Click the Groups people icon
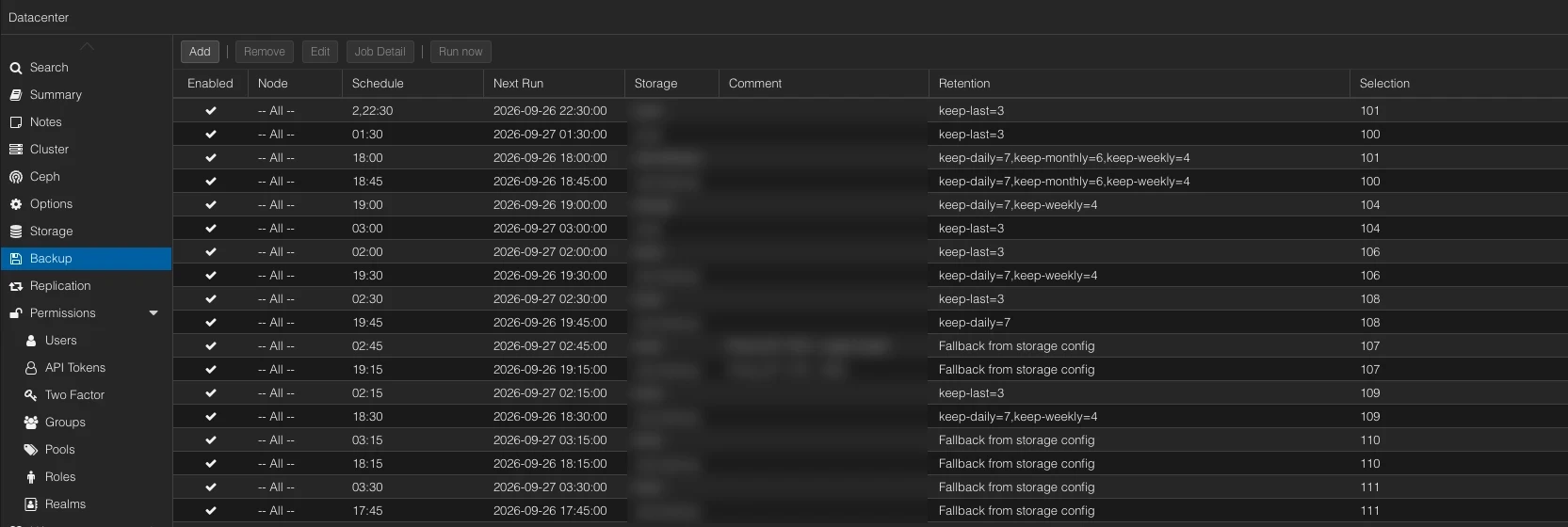This screenshot has height=527, width=1568. tap(31, 423)
